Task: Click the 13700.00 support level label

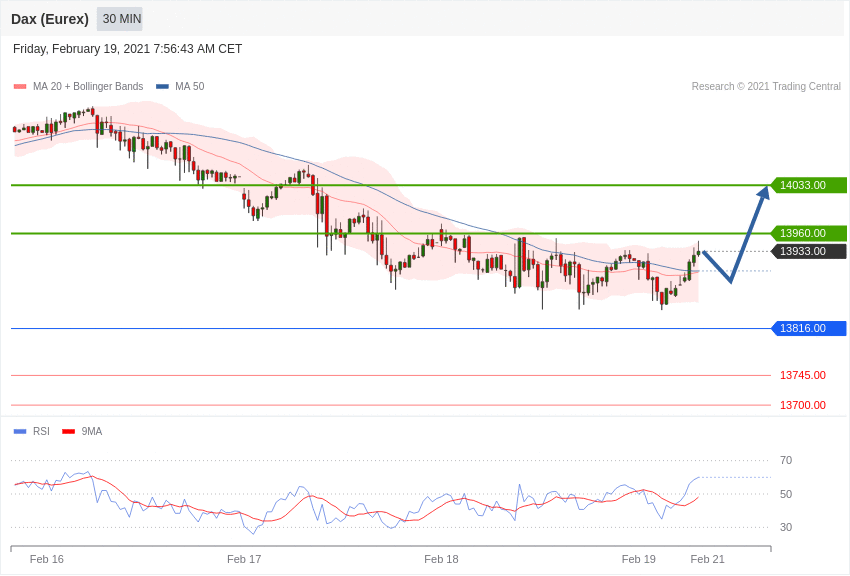Action: coord(803,405)
